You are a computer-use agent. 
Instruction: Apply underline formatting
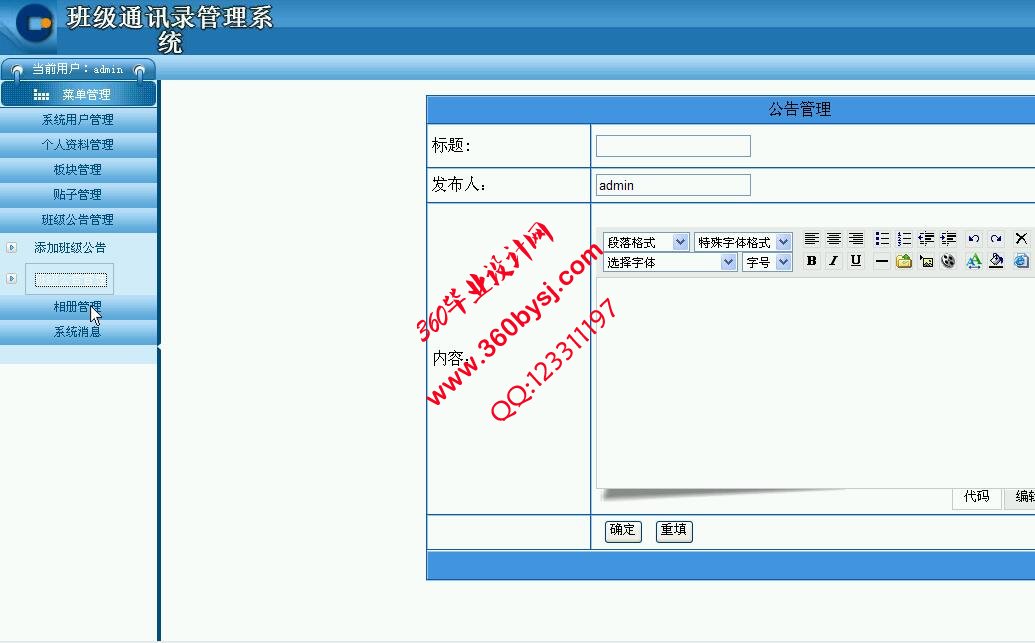pos(855,261)
